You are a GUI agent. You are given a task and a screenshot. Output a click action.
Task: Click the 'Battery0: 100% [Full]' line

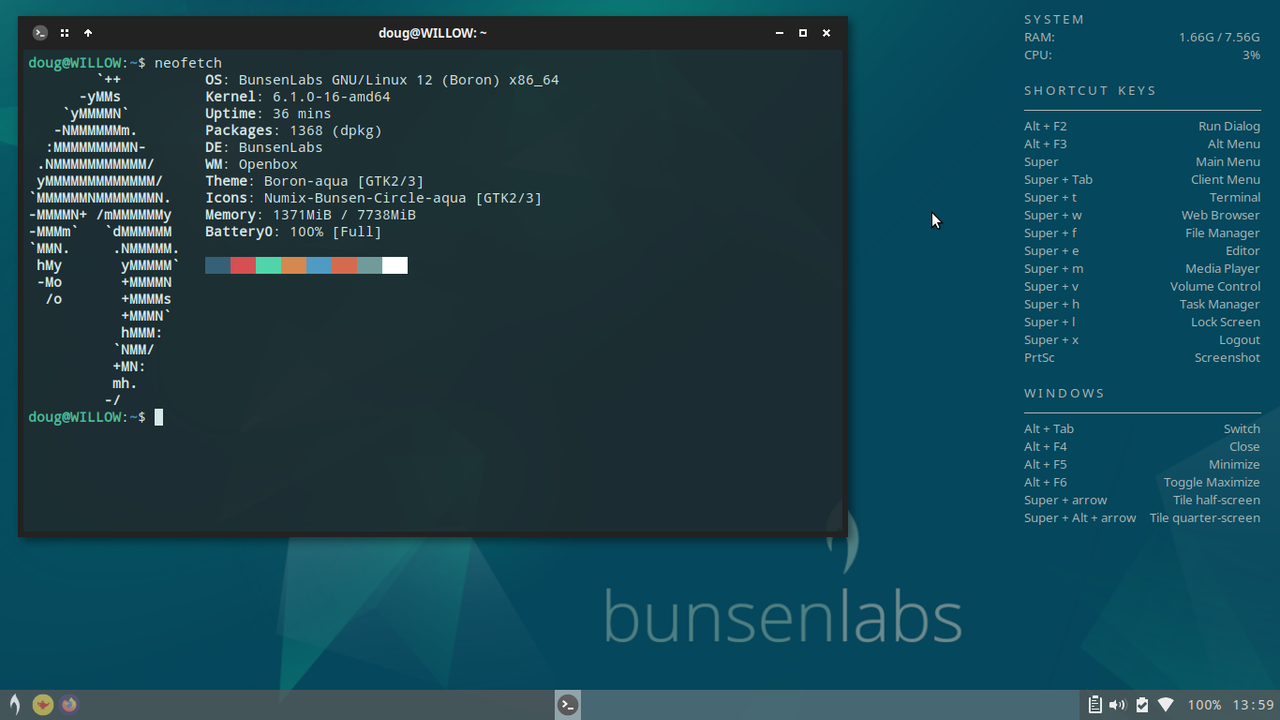pos(293,232)
